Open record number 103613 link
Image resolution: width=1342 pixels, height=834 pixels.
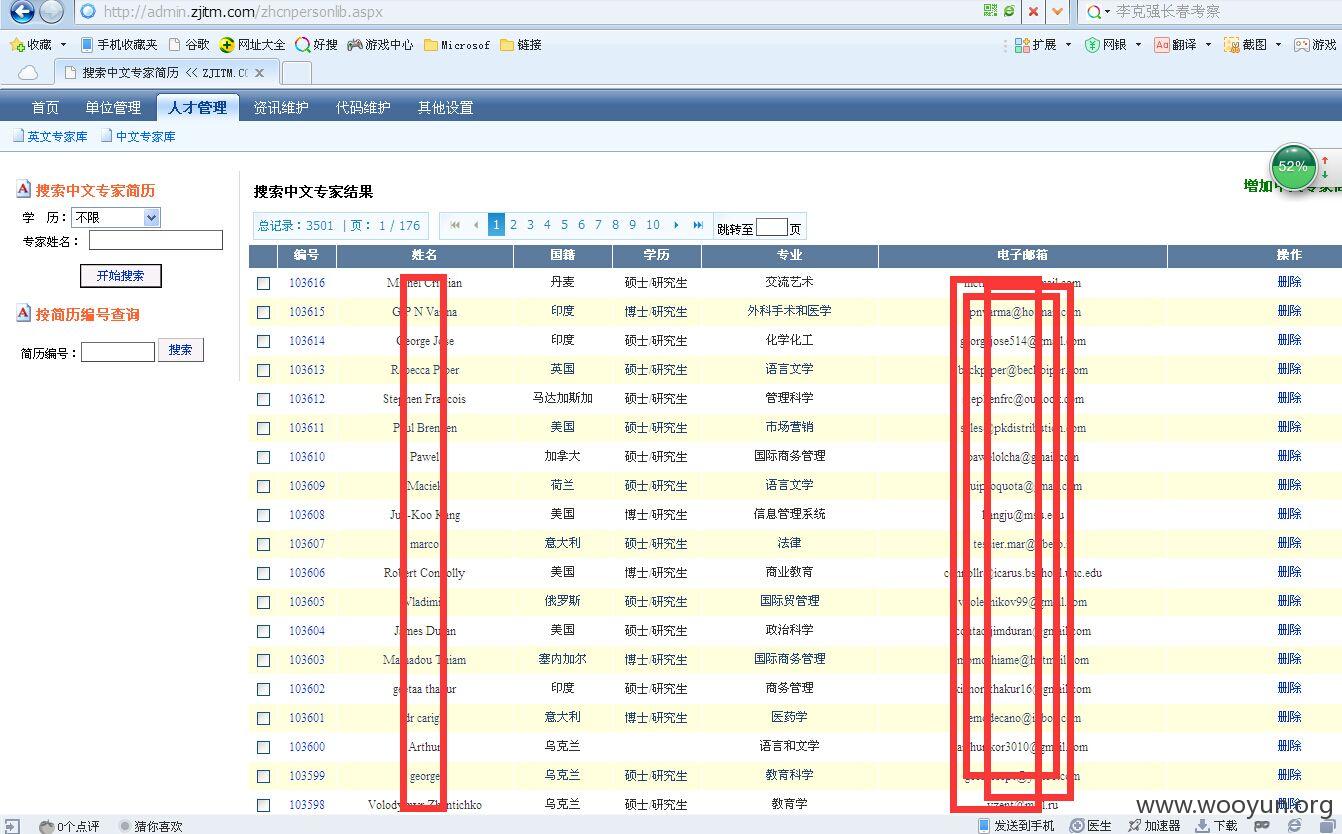[x=307, y=370]
